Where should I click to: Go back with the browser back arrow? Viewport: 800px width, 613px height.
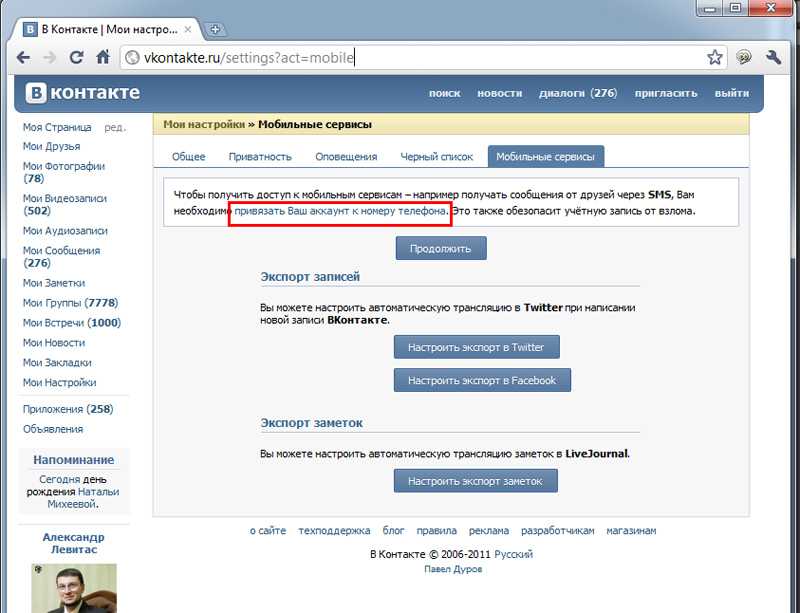click(x=23, y=57)
